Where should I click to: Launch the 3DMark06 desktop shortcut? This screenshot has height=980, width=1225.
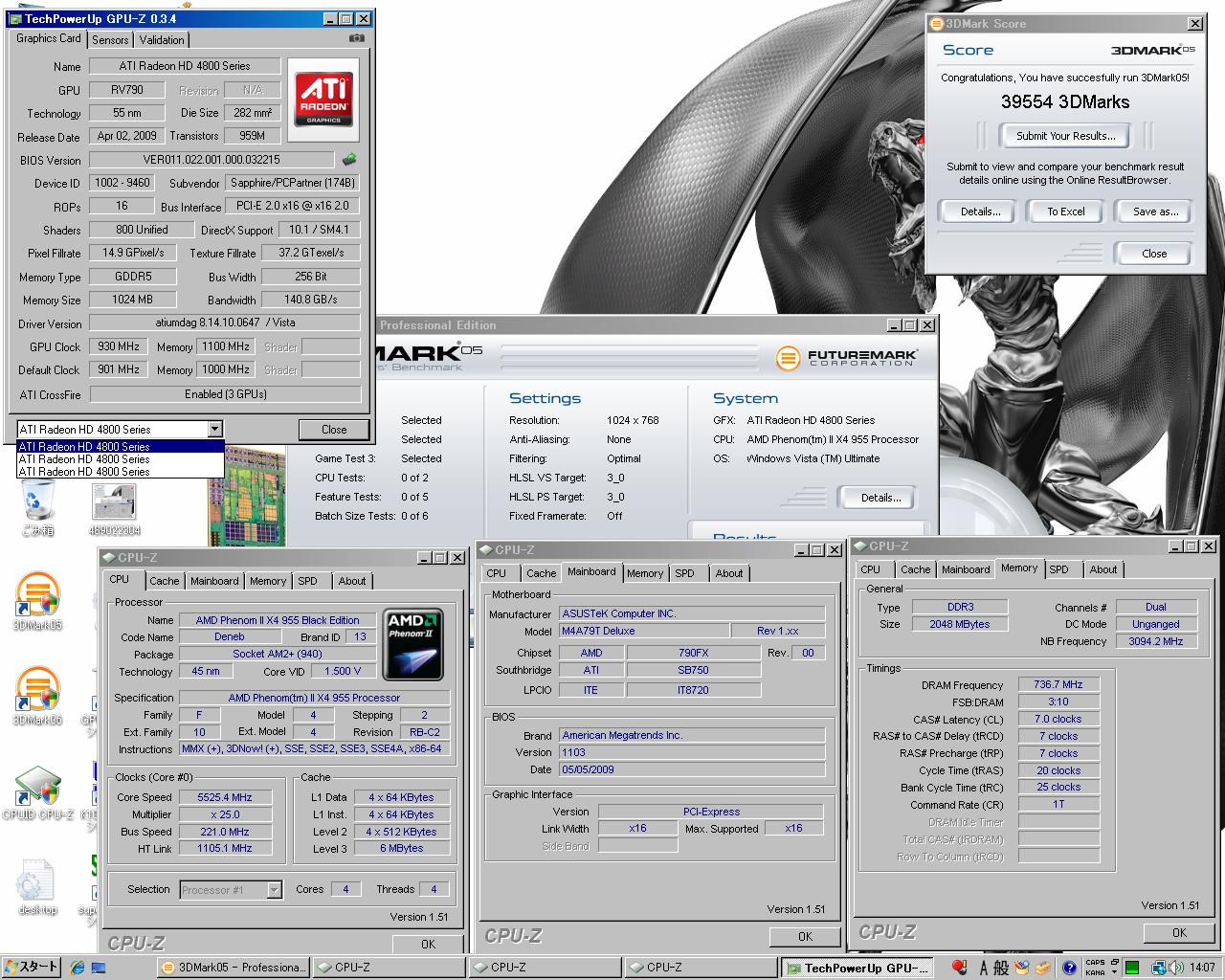pyautogui.click(x=38, y=696)
